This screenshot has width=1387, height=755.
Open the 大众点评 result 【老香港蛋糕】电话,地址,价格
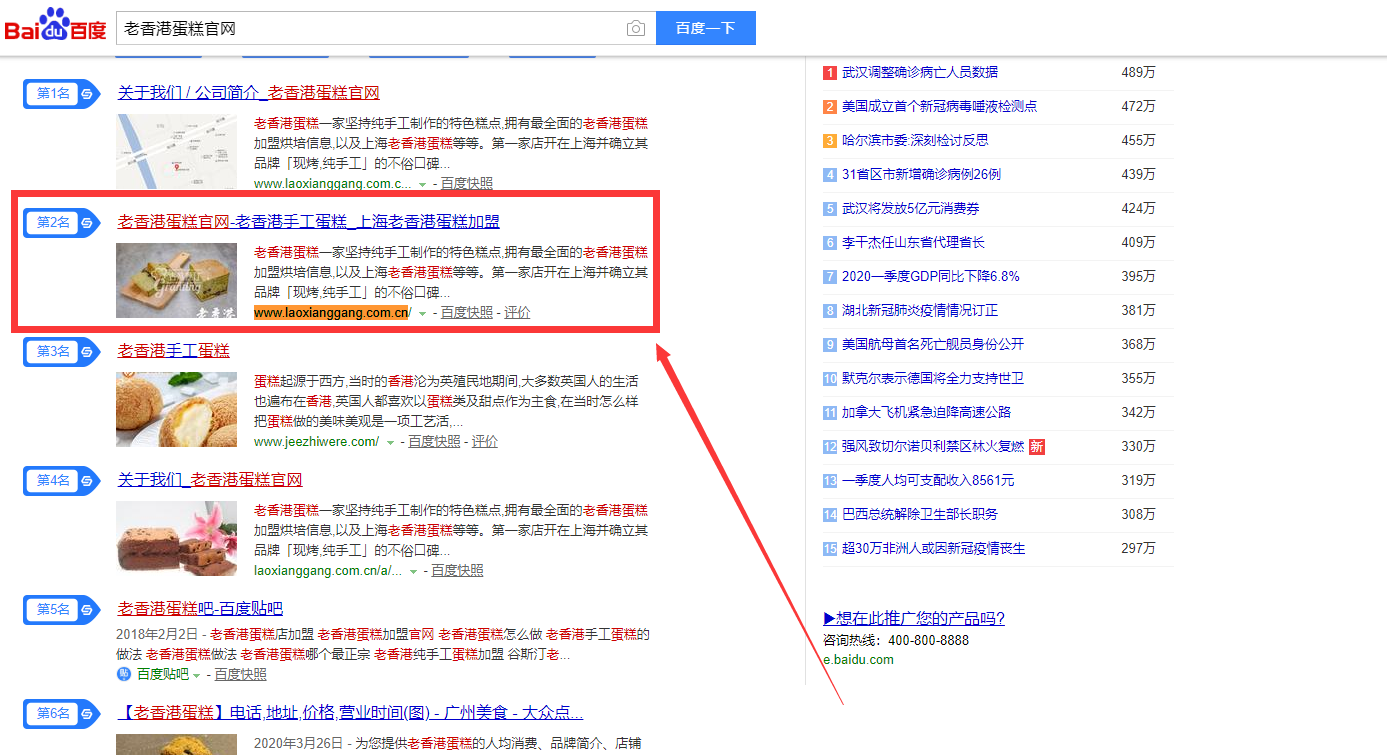[350, 713]
